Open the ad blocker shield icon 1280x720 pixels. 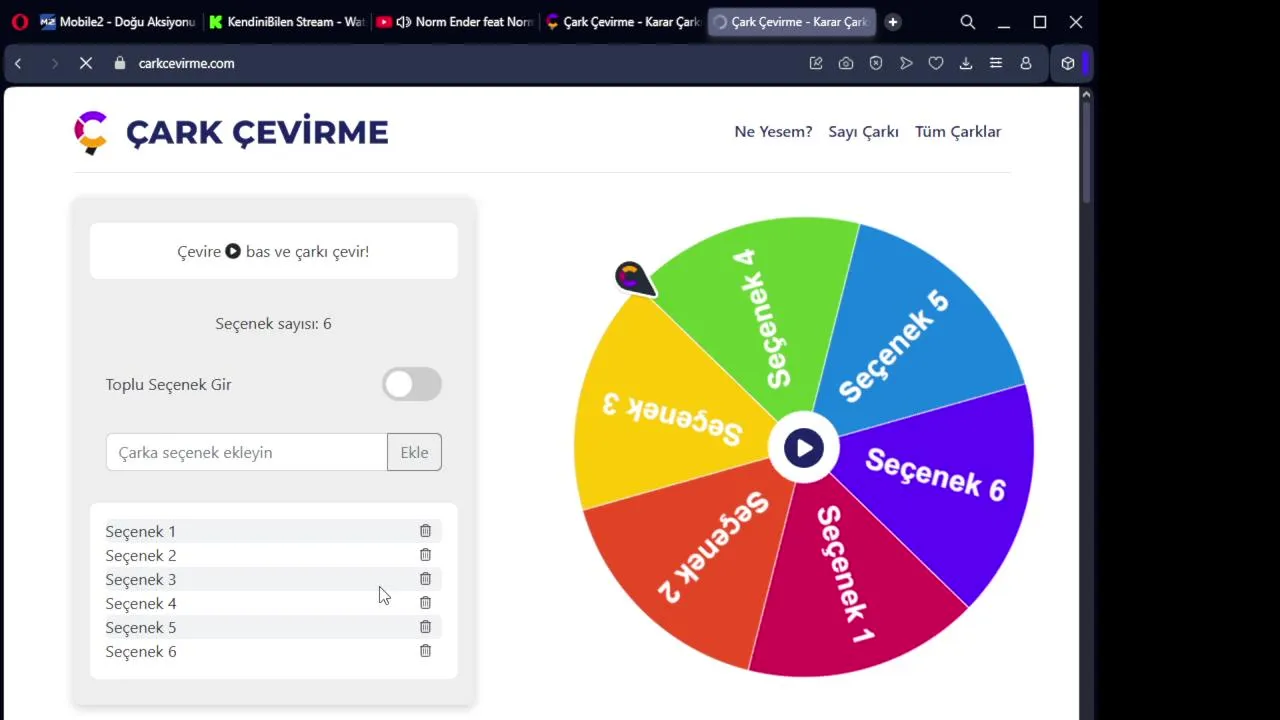pos(876,63)
